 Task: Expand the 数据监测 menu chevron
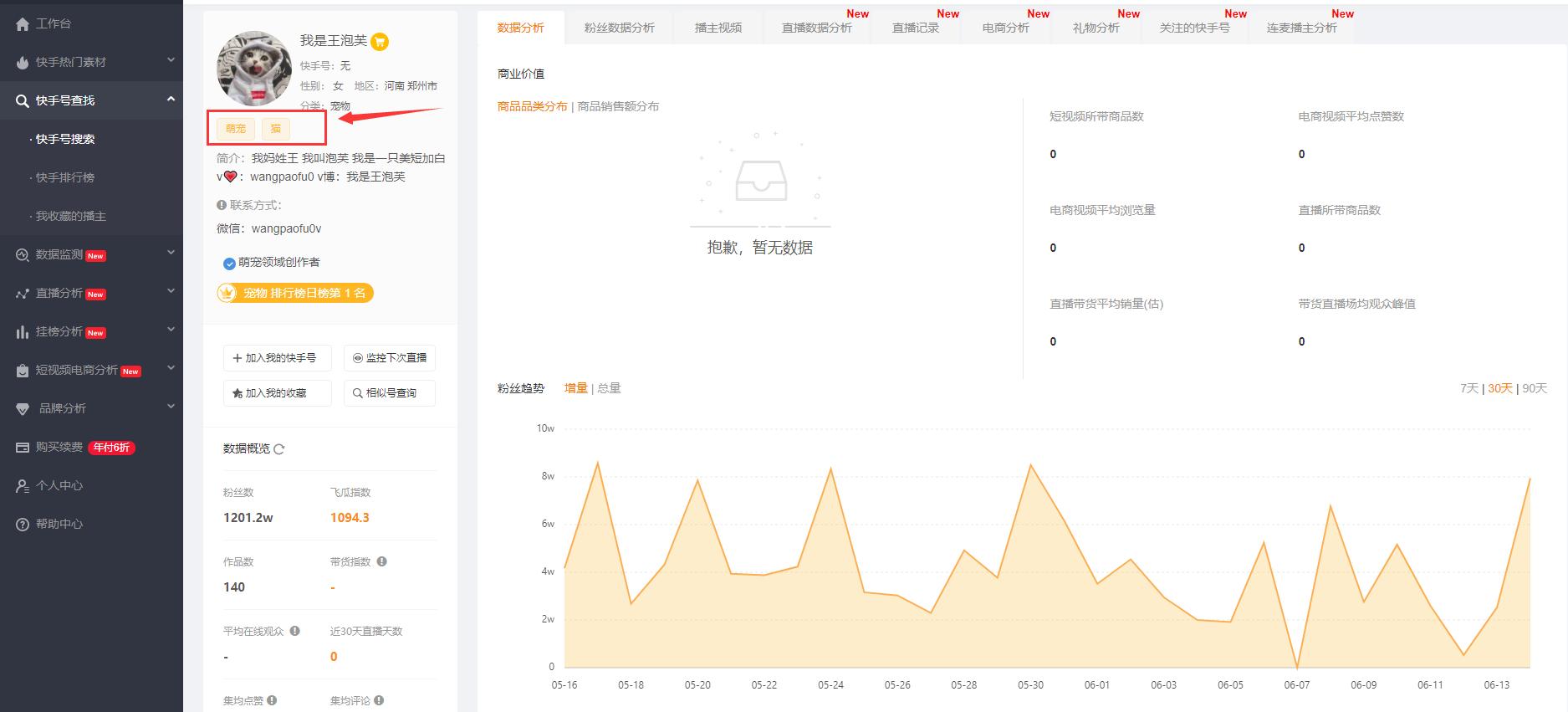(171, 253)
